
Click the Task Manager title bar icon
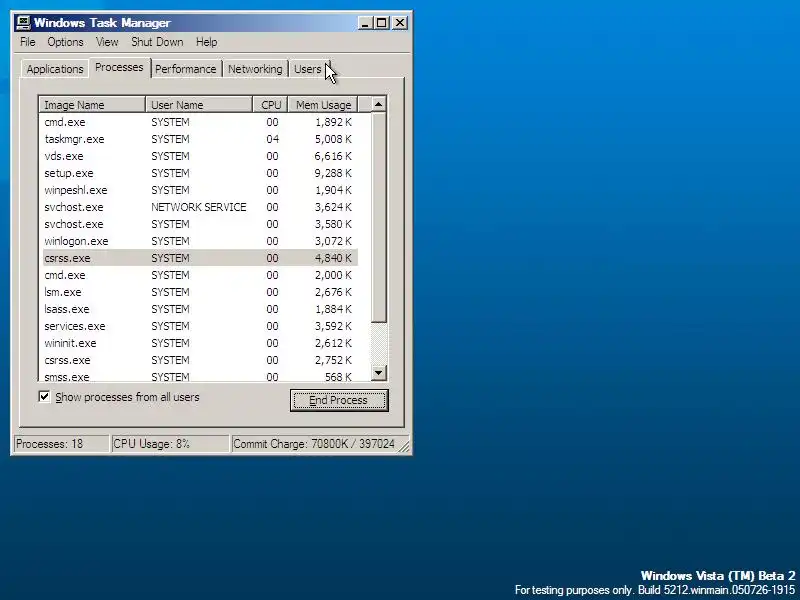coord(23,23)
